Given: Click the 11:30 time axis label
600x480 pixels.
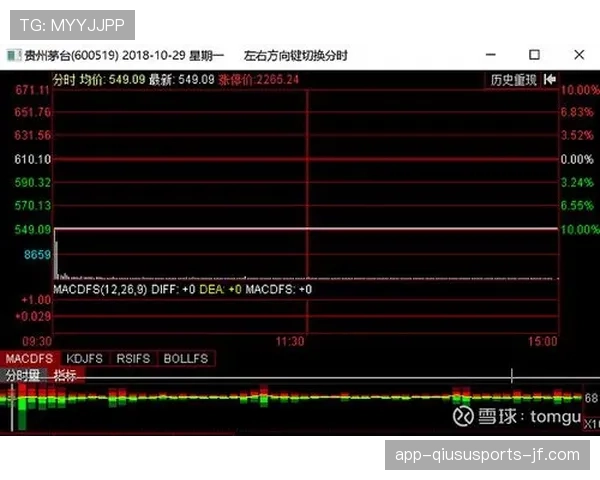Looking at the screenshot, I should tap(290, 341).
